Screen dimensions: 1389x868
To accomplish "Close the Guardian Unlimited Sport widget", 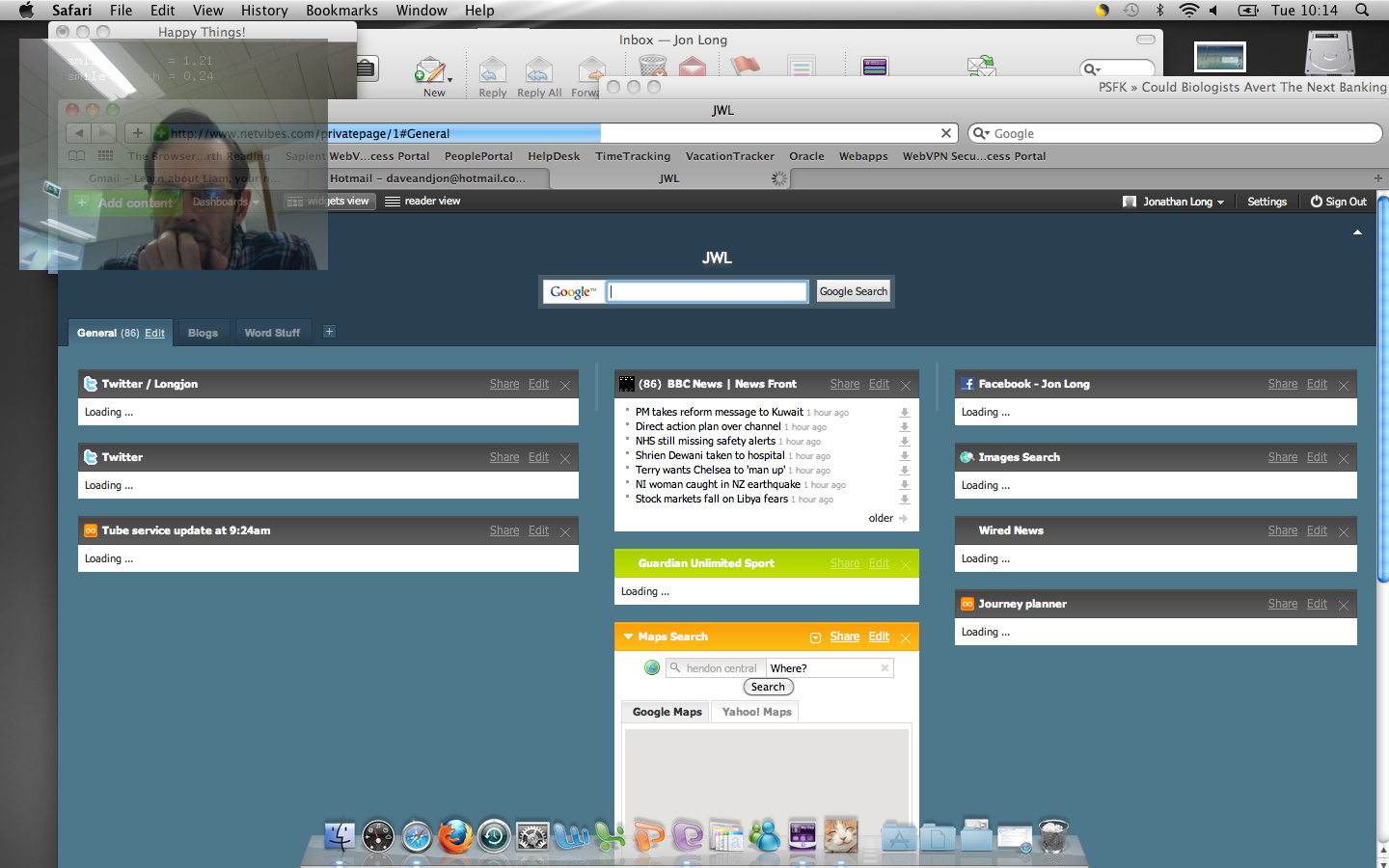I will pyautogui.click(x=906, y=564).
